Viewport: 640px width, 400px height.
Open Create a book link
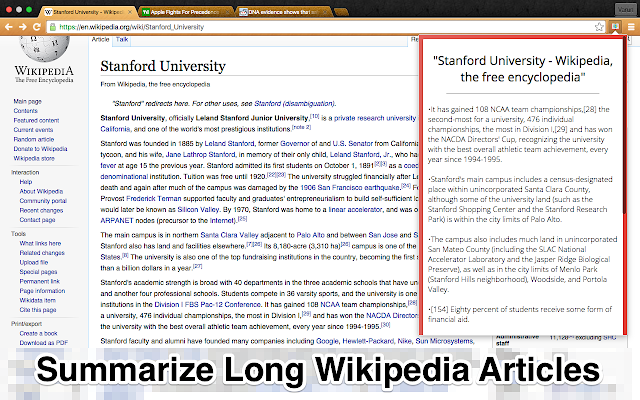(38, 333)
